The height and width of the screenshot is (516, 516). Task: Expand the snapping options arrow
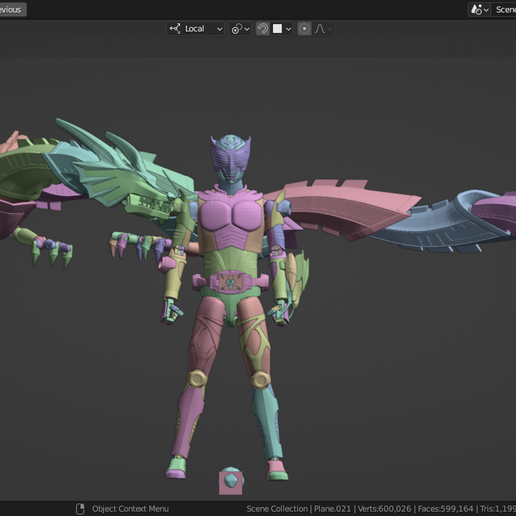pos(289,29)
